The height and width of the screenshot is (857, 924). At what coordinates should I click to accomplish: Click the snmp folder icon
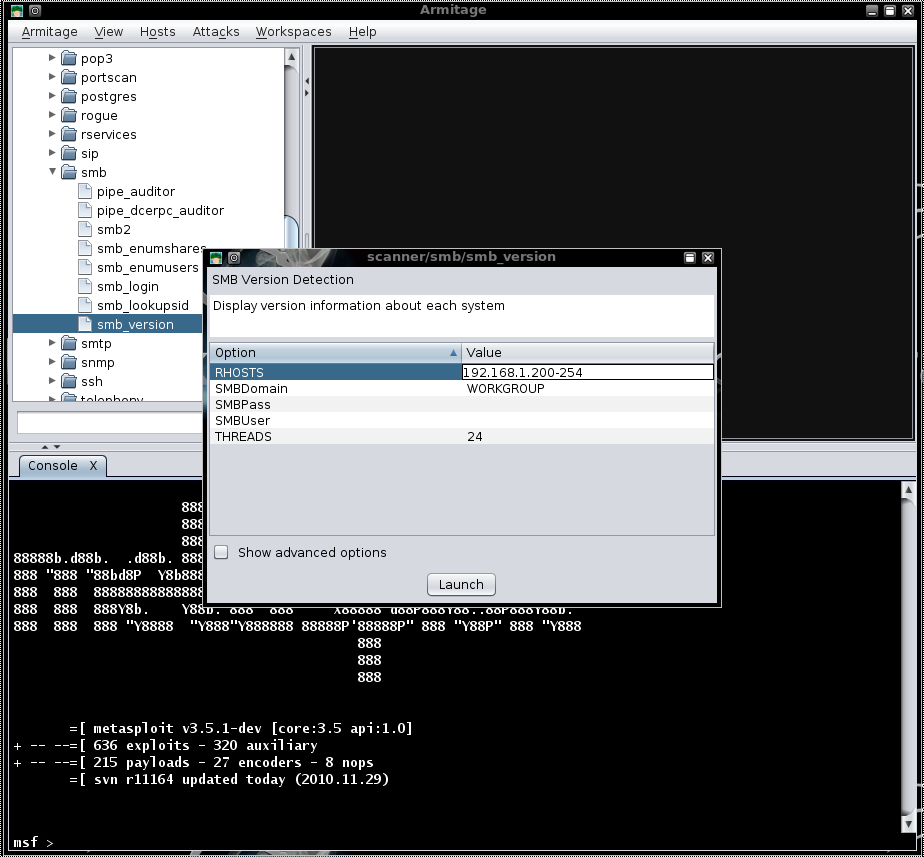69,362
